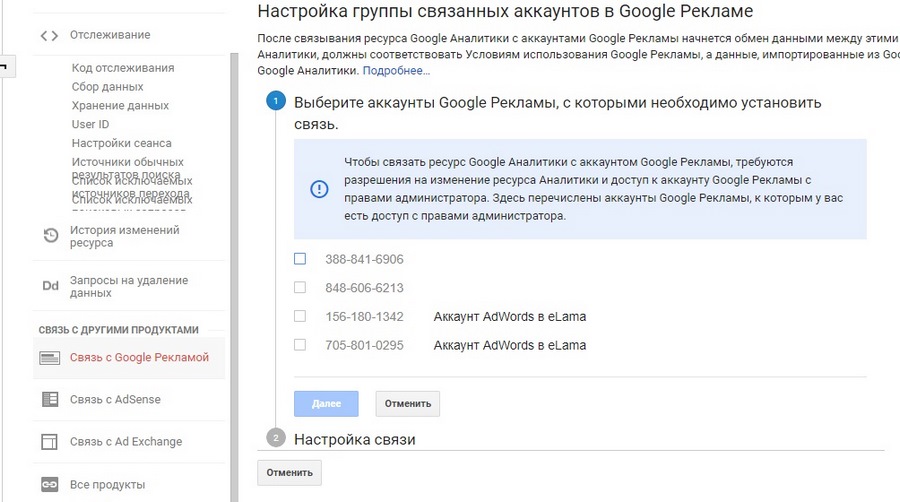
Task: Select checkbox for account 705-801-0295
Action: [x=300, y=345]
